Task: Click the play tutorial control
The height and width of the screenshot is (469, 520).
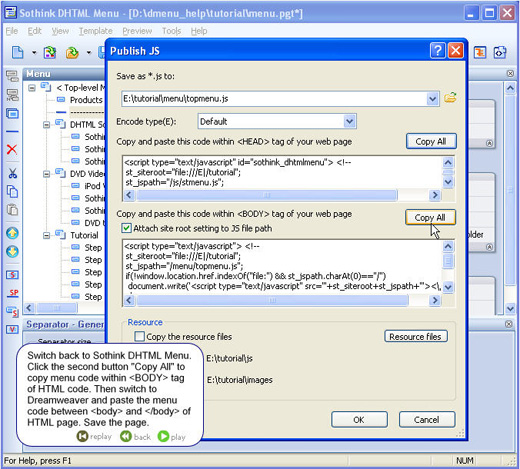Action: (x=172, y=436)
